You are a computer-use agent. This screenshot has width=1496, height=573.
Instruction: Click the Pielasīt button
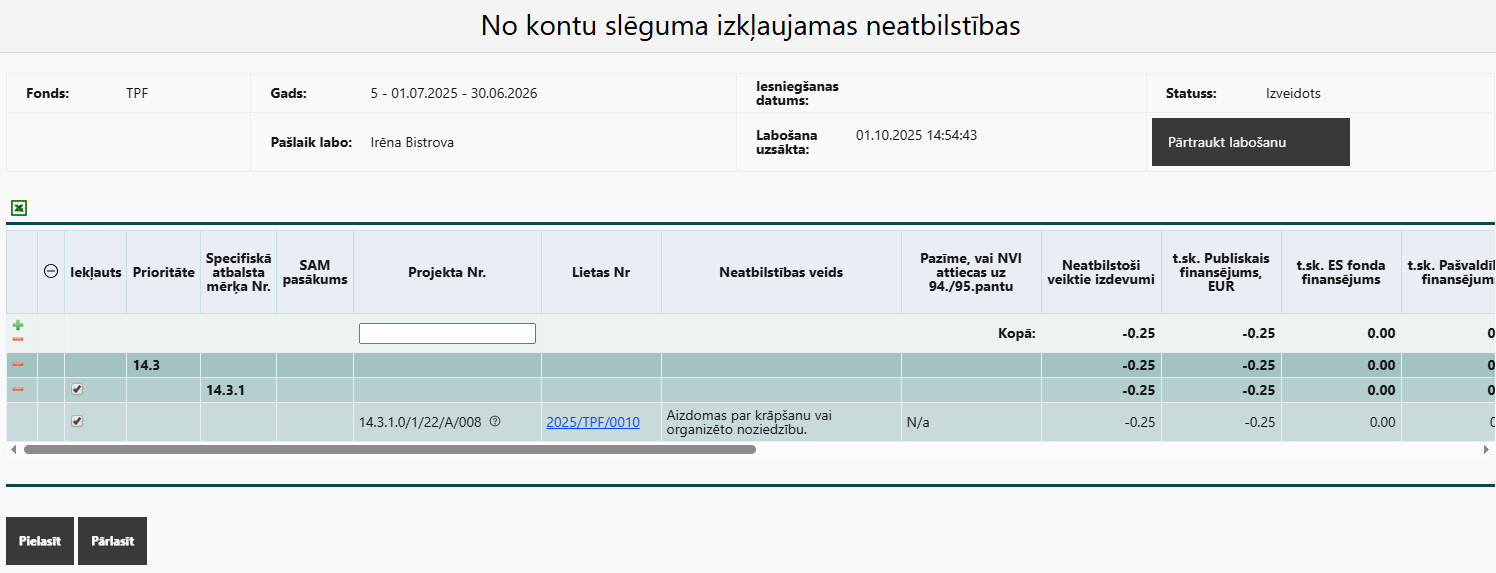[40, 541]
